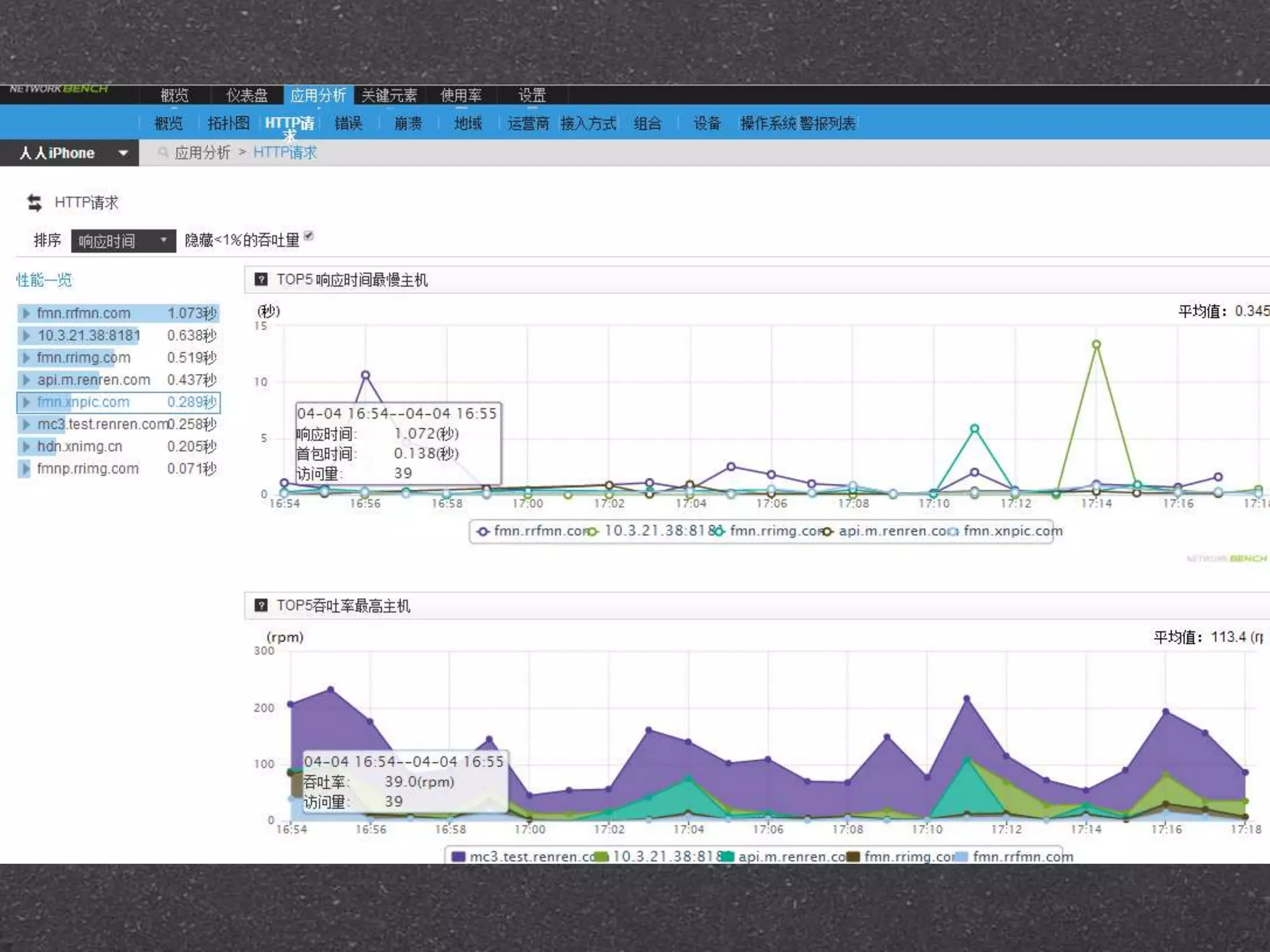
Task: Click the swap arrows icon beside HTTP请求
Action: [34, 203]
